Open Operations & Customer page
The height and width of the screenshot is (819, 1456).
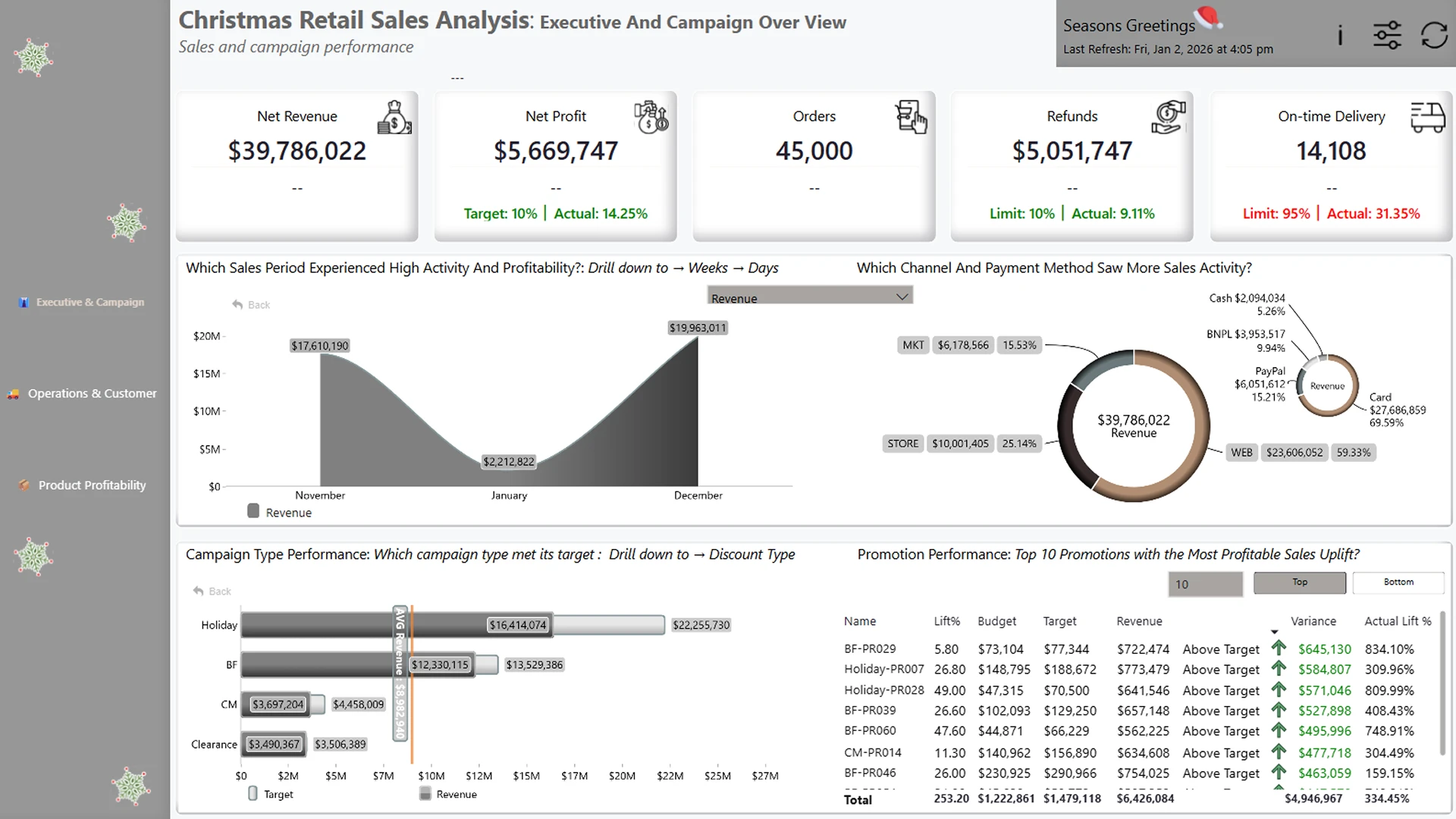tap(92, 394)
